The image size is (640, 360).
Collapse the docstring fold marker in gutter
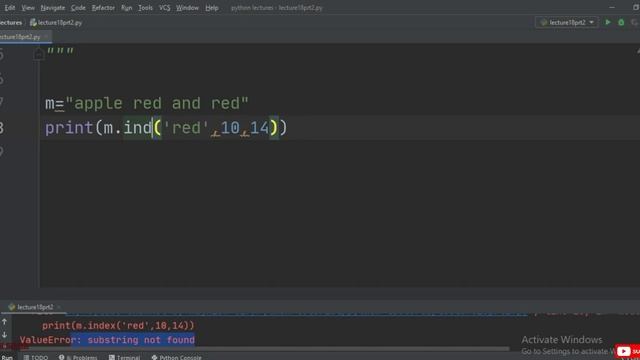tap(39, 53)
